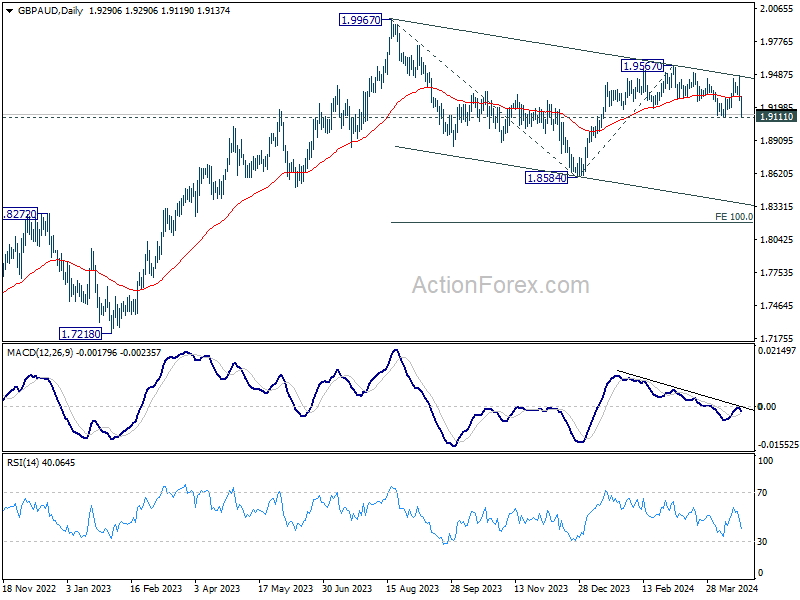The image size is (800, 600).
Task: Click the RSI(14) 40.0645 indicator label
Action: point(41,463)
